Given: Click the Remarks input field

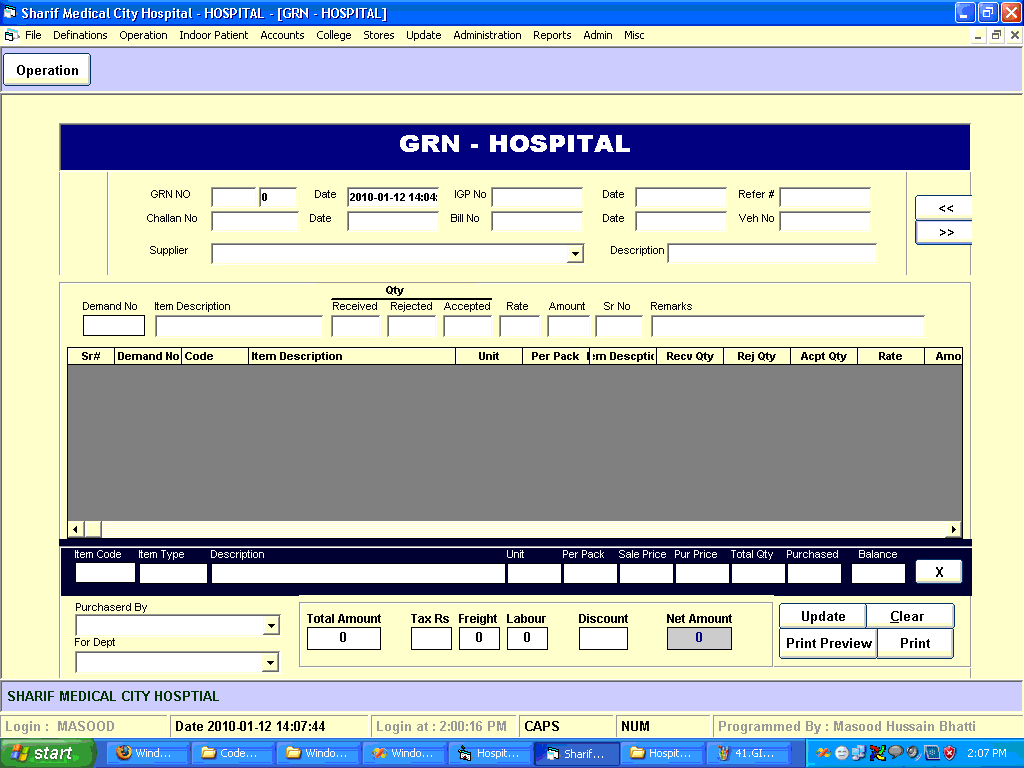Looking at the screenshot, I should 788,325.
